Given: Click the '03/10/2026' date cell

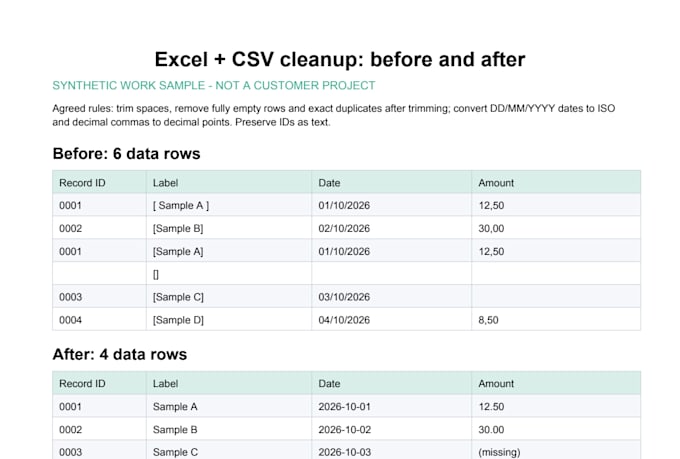Looking at the screenshot, I should pyautogui.click(x=392, y=297).
